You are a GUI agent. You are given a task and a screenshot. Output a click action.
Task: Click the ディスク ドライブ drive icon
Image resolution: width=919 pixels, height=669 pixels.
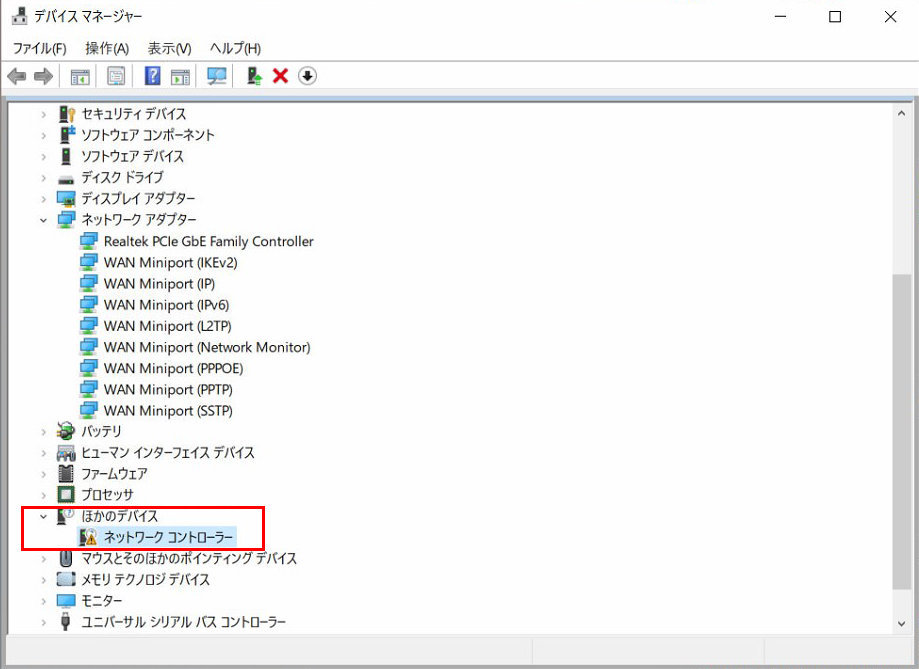[x=66, y=178]
